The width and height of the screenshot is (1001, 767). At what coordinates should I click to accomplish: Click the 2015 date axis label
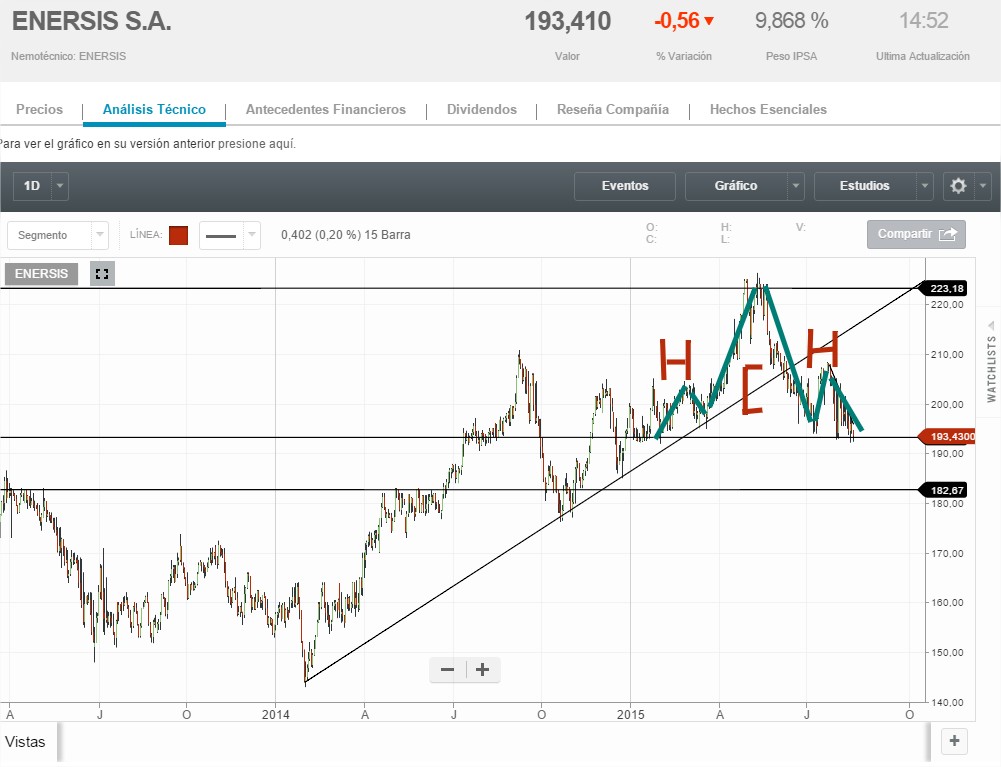click(631, 715)
